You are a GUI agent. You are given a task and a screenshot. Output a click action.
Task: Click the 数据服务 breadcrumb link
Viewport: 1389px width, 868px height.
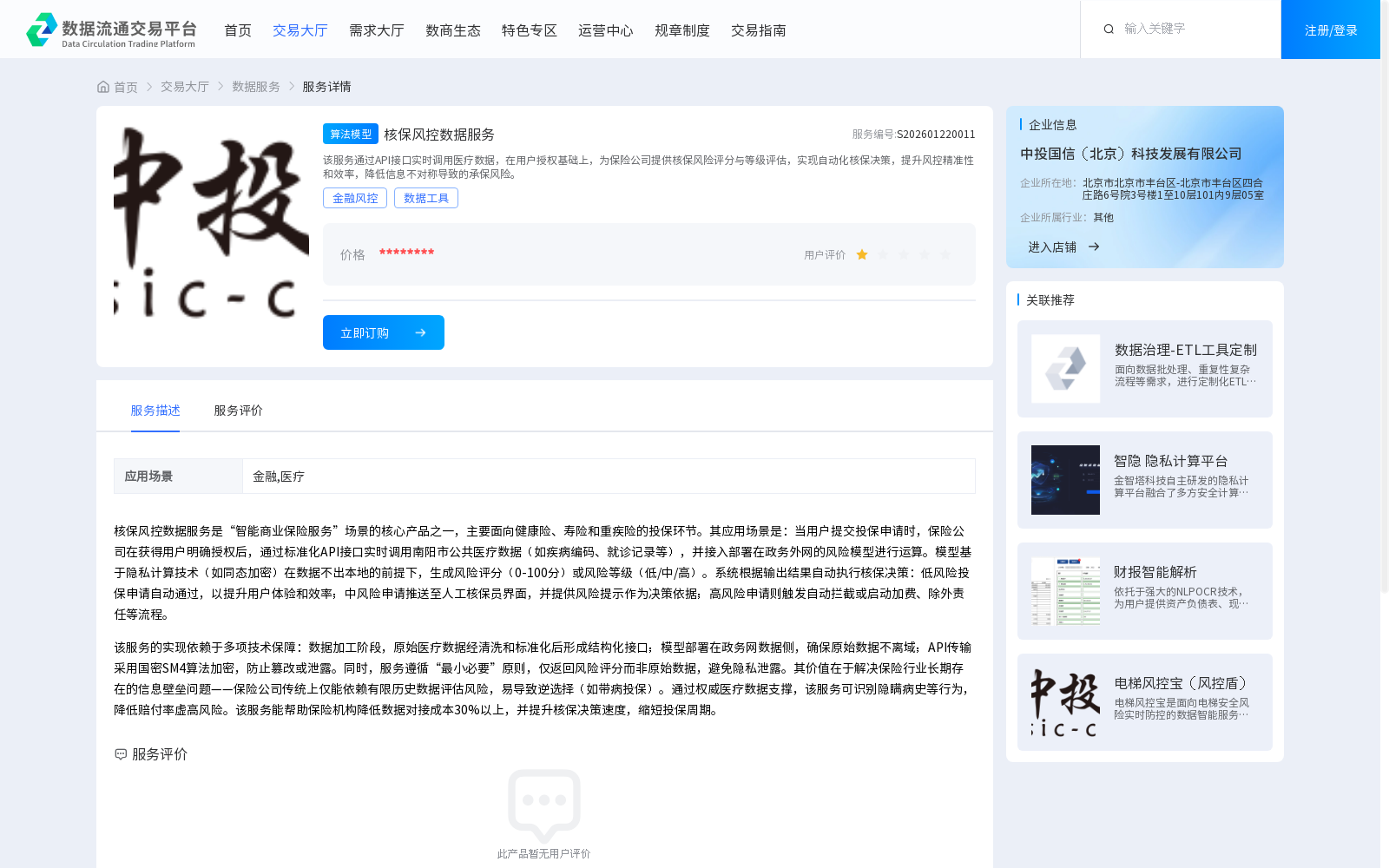(256, 87)
